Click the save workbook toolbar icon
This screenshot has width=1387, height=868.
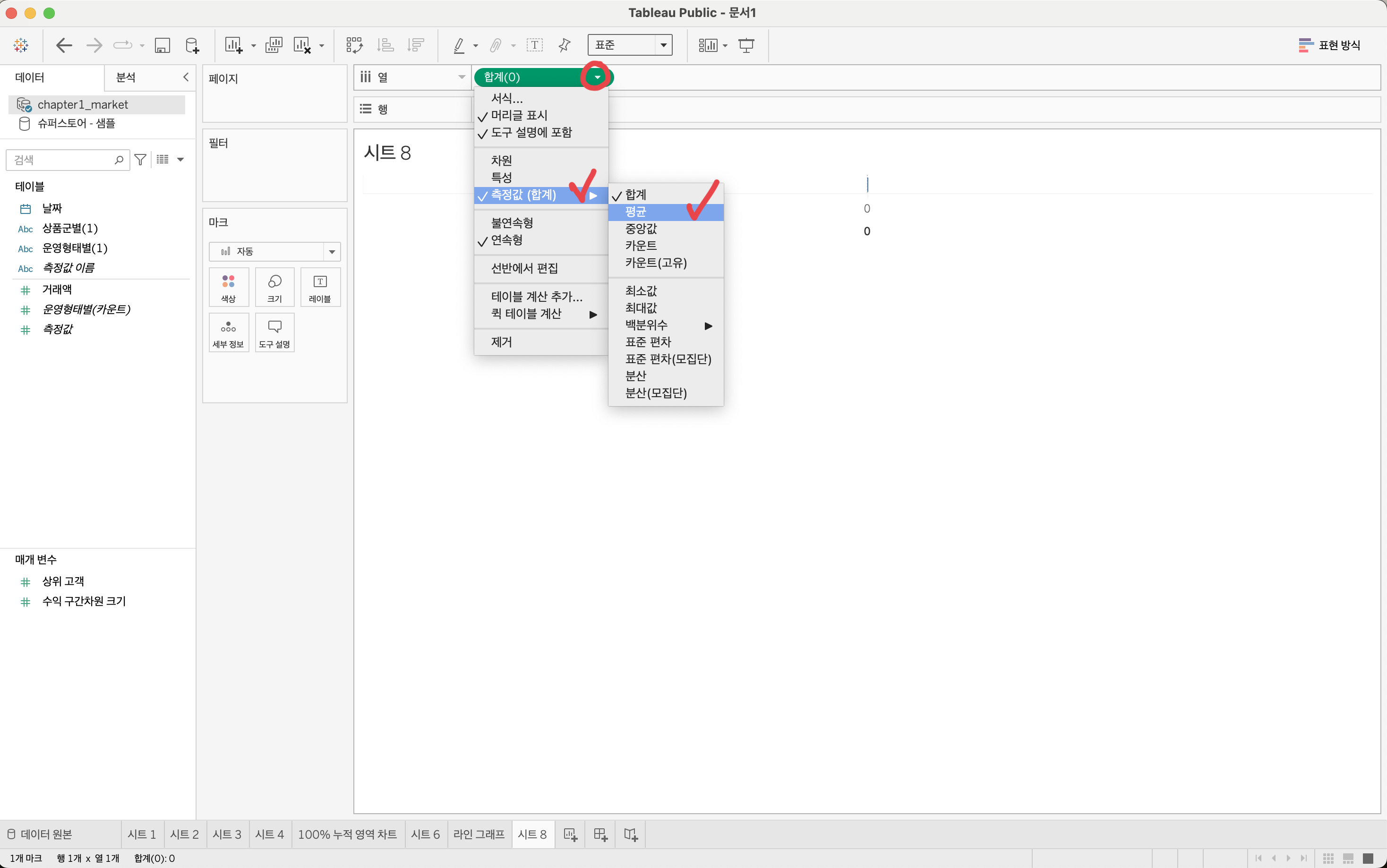pyautogui.click(x=163, y=45)
